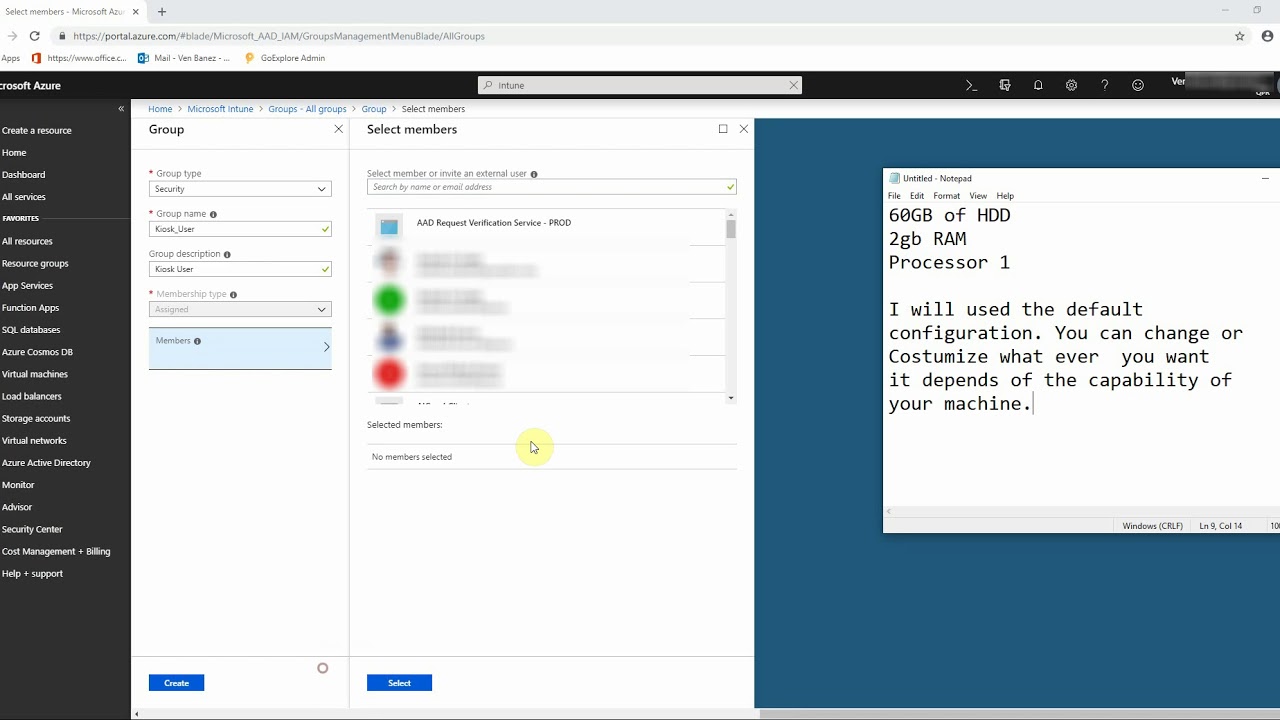This screenshot has width=1280, height=720.
Task: Edit the Group description field
Action: point(240,269)
